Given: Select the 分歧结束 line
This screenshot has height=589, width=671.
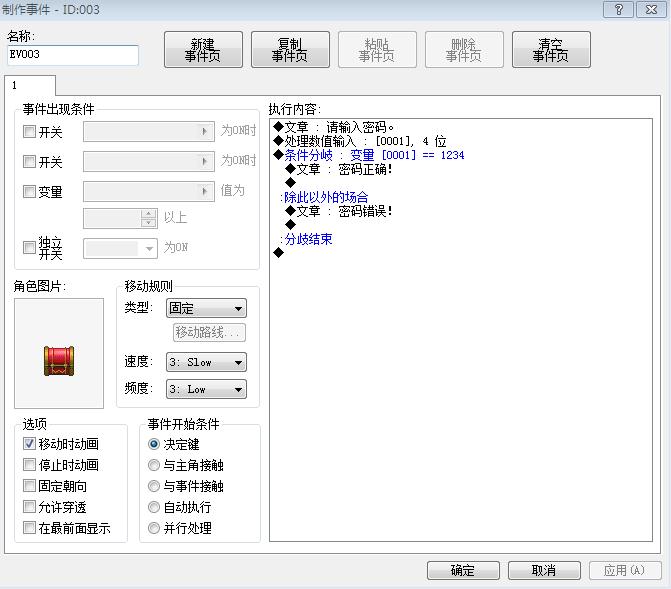Looking at the screenshot, I should 306,239.
